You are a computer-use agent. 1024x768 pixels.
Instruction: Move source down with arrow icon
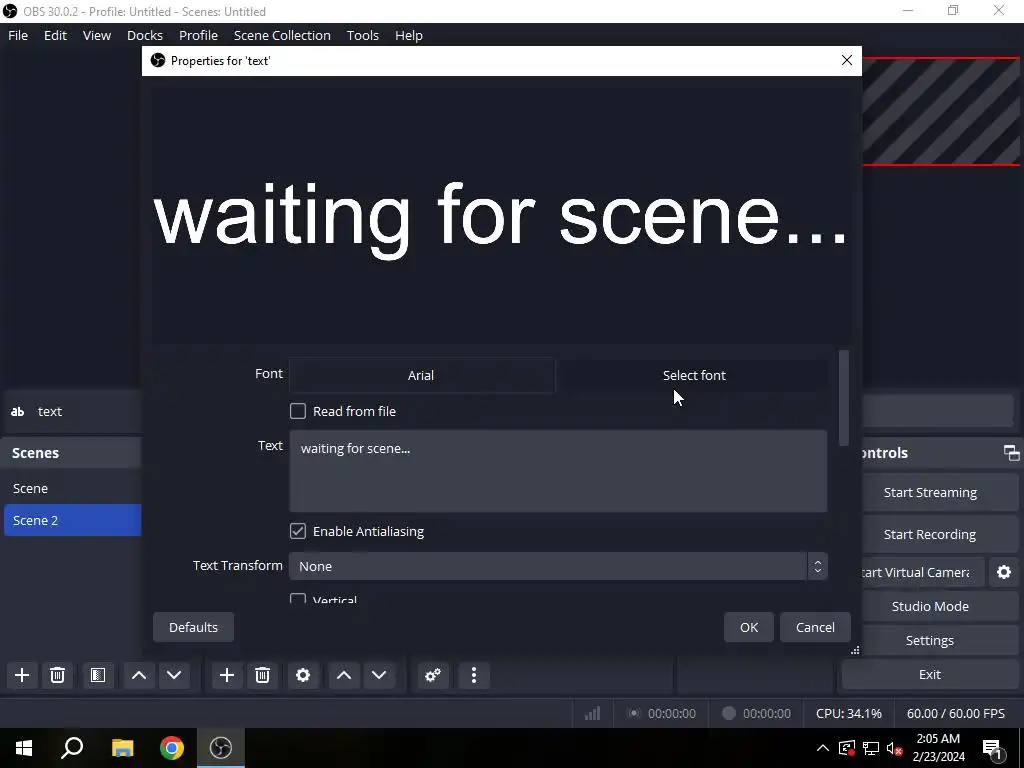pos(379,675)
